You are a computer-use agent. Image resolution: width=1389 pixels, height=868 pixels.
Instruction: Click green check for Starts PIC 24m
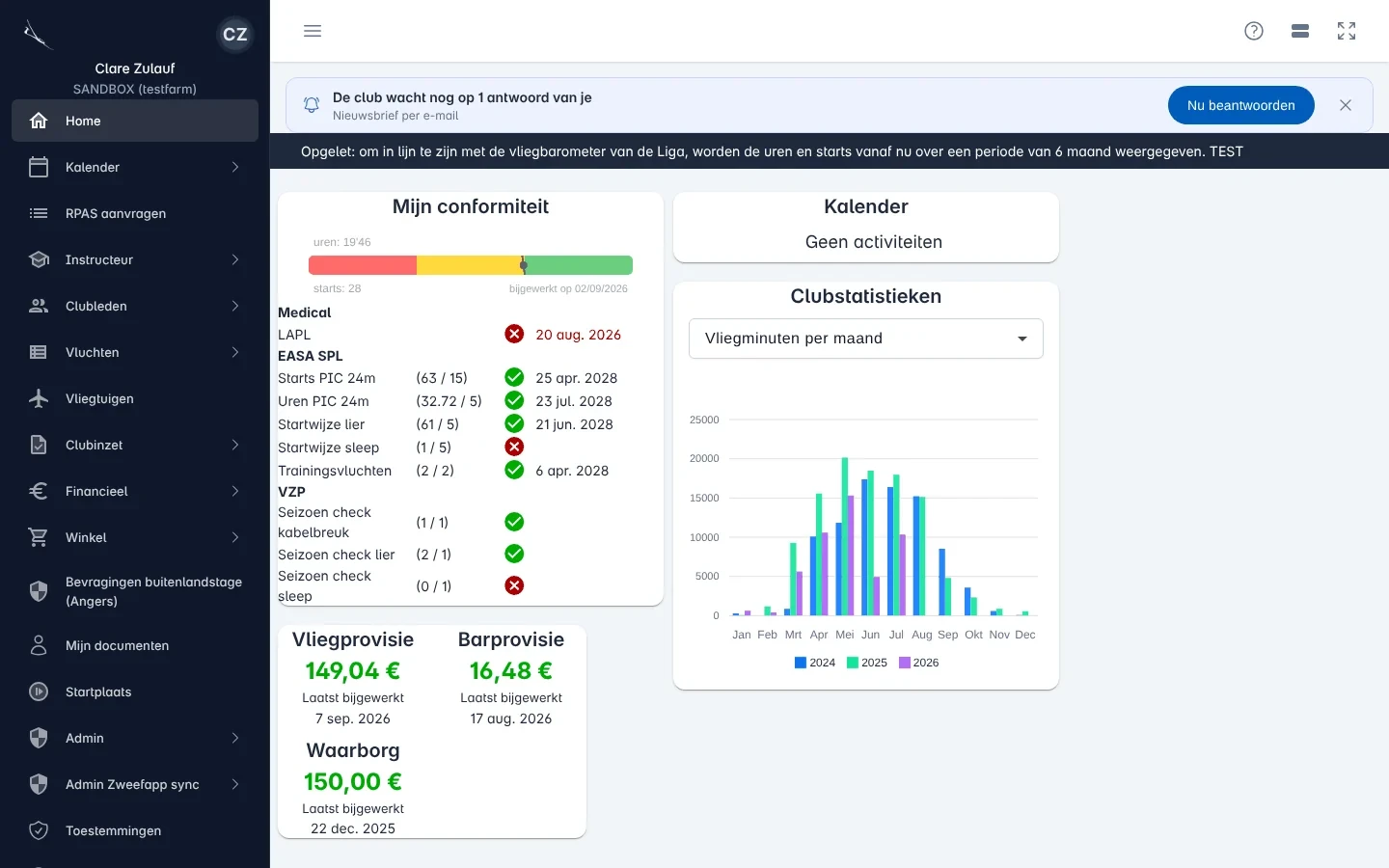click(x=514, y=377)
